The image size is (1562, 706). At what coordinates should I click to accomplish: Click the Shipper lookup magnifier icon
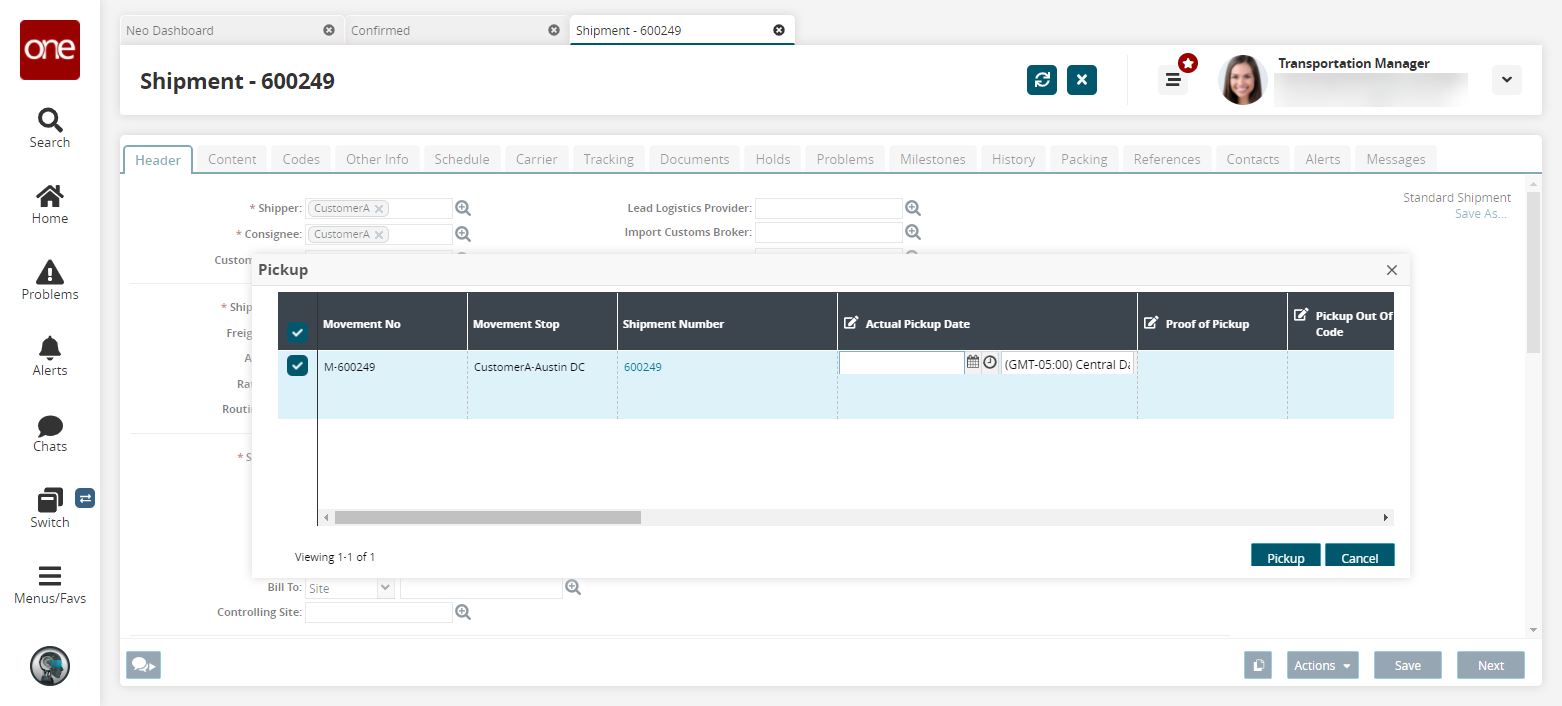click(x=463, y=208)
